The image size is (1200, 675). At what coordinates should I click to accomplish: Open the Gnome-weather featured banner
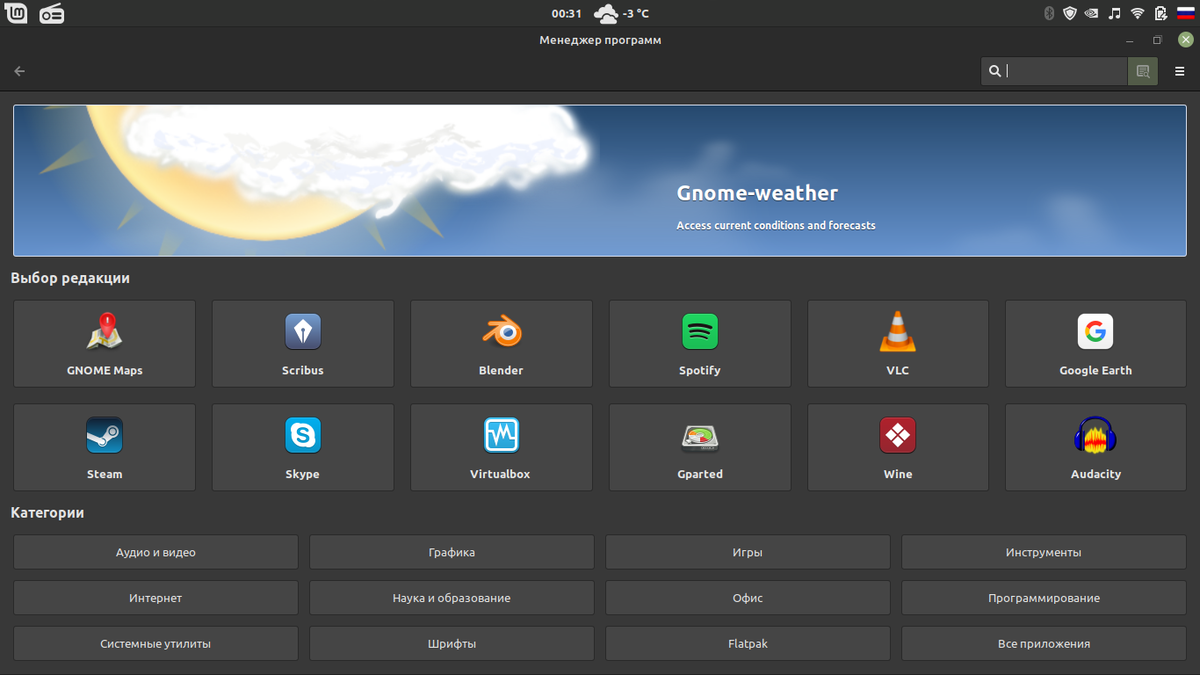(599, 180)
